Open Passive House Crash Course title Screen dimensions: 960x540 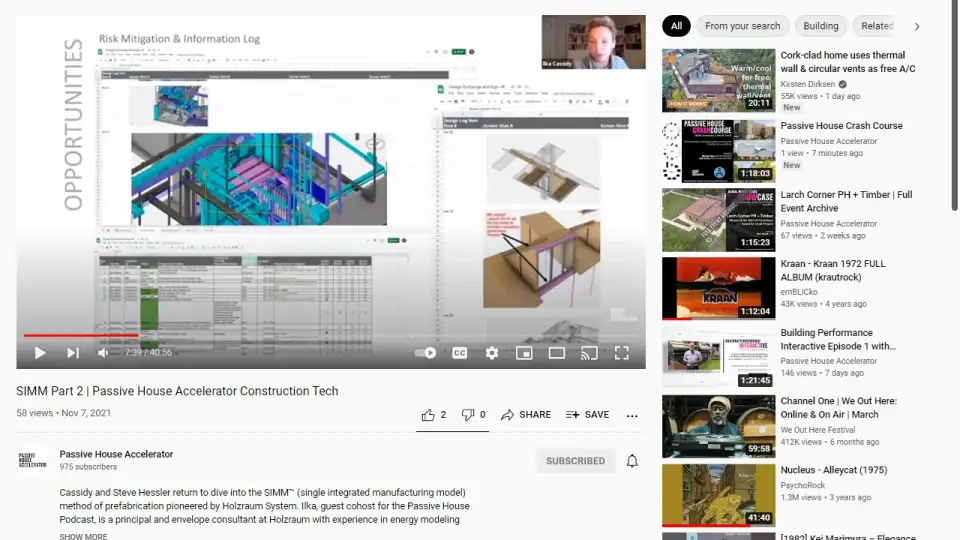pyautogui.click(x=841, y=126)
